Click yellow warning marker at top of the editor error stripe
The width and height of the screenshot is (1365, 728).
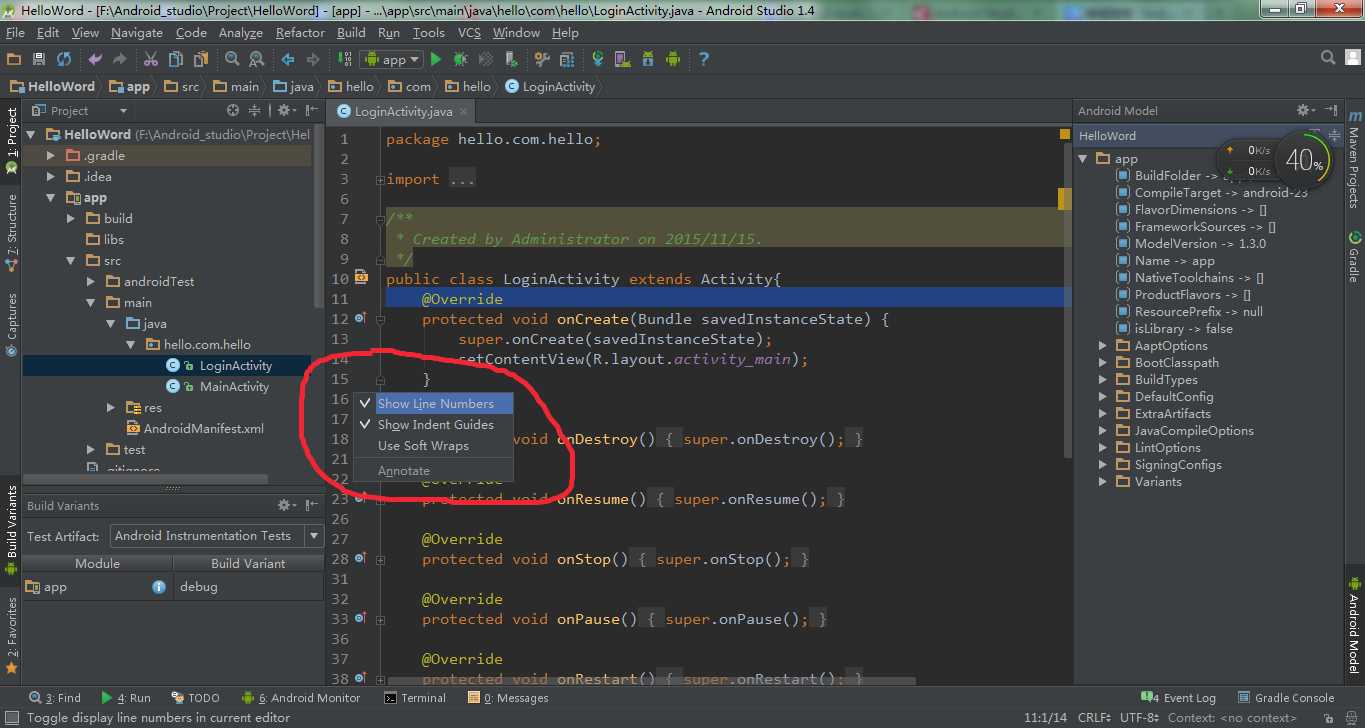coord(1064,134)
